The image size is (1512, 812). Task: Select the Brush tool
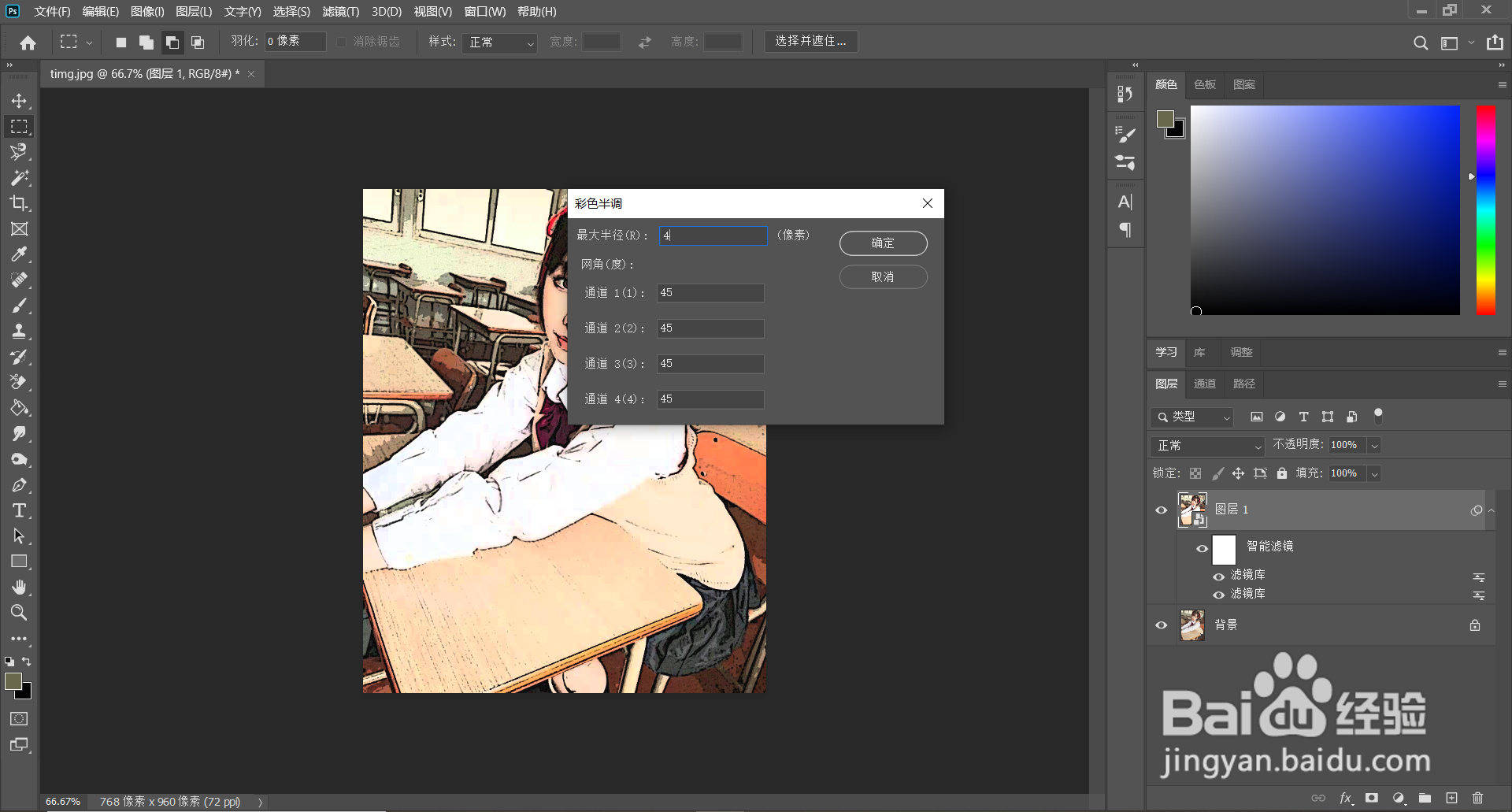(x=19, y=306)
